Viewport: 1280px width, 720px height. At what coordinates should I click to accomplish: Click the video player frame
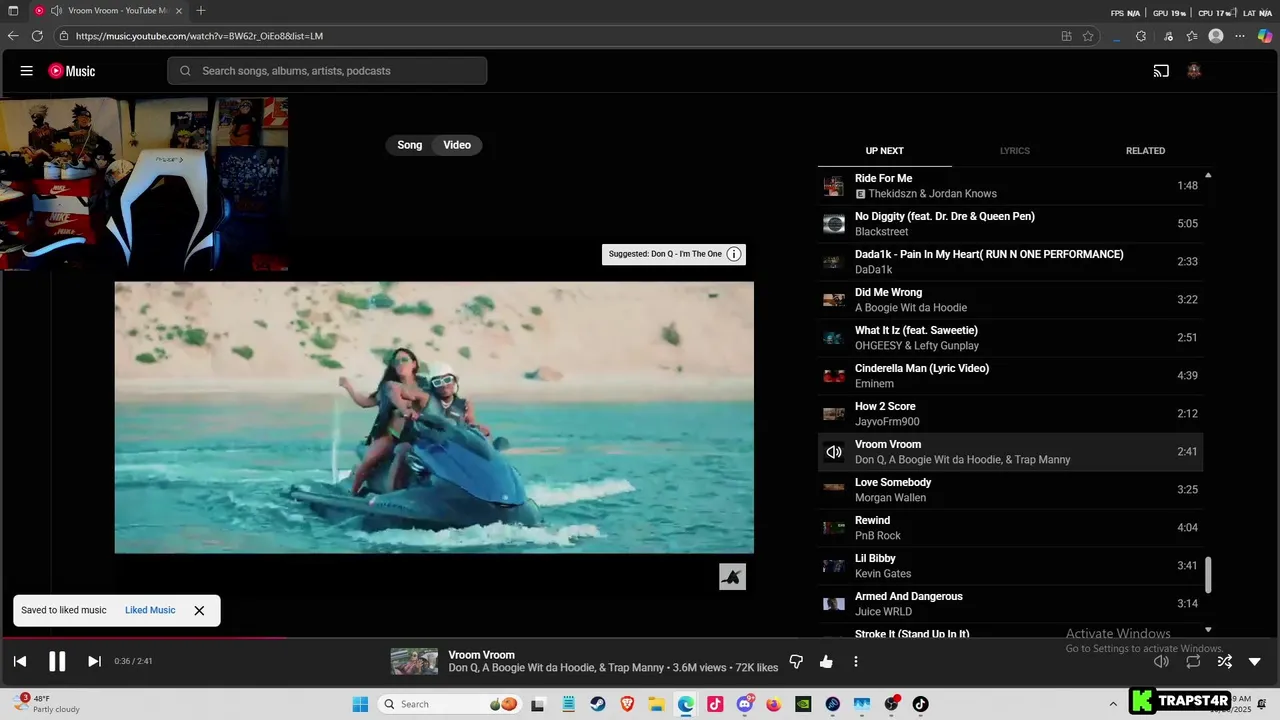(434, 417)
